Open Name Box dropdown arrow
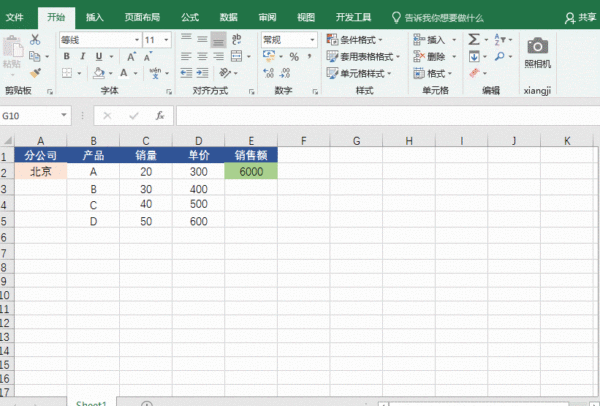 [64, 115]
